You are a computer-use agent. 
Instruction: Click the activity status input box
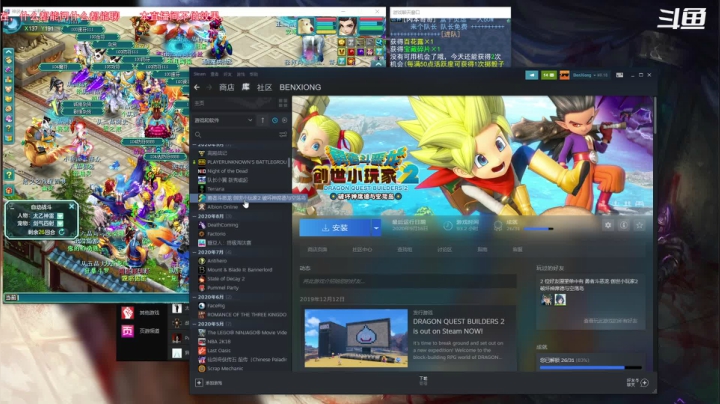(x=408, y=281)
